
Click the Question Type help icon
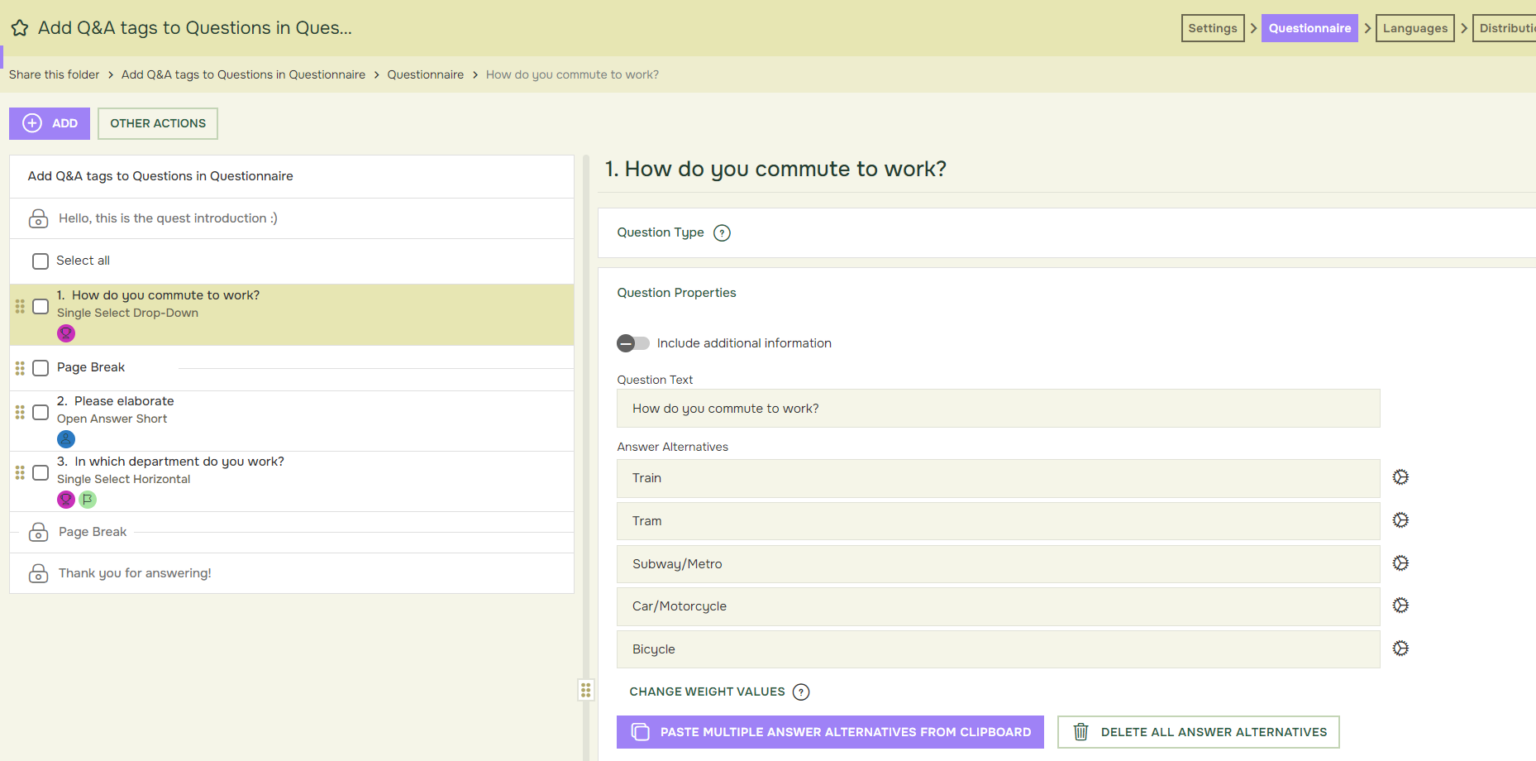[722, 233]
